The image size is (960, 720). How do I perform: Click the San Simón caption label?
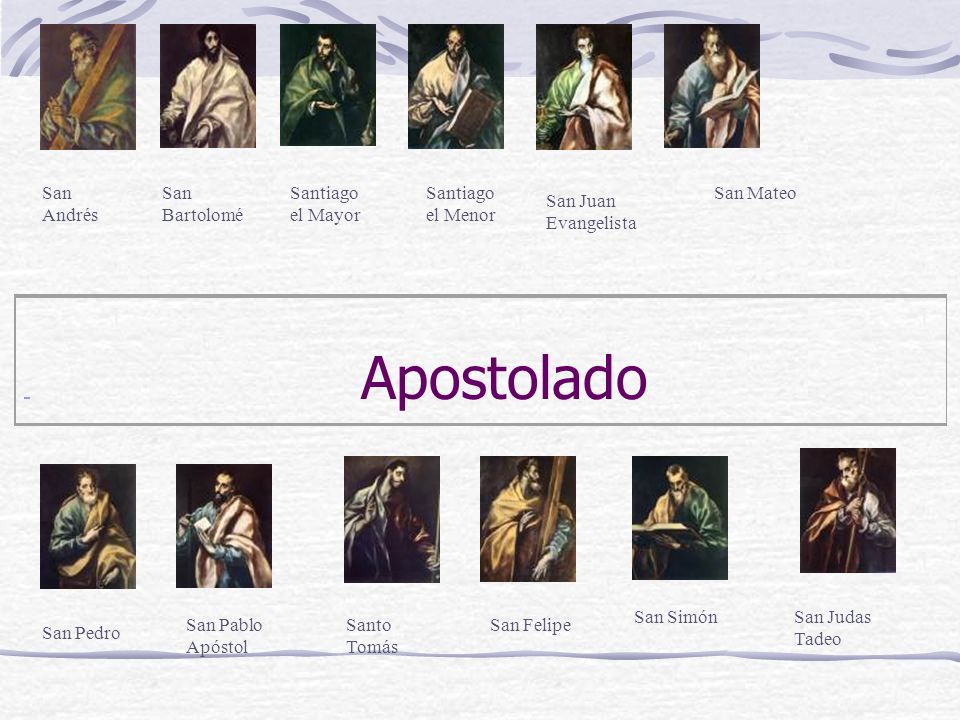pyautogui.click(x=675, y=617)
